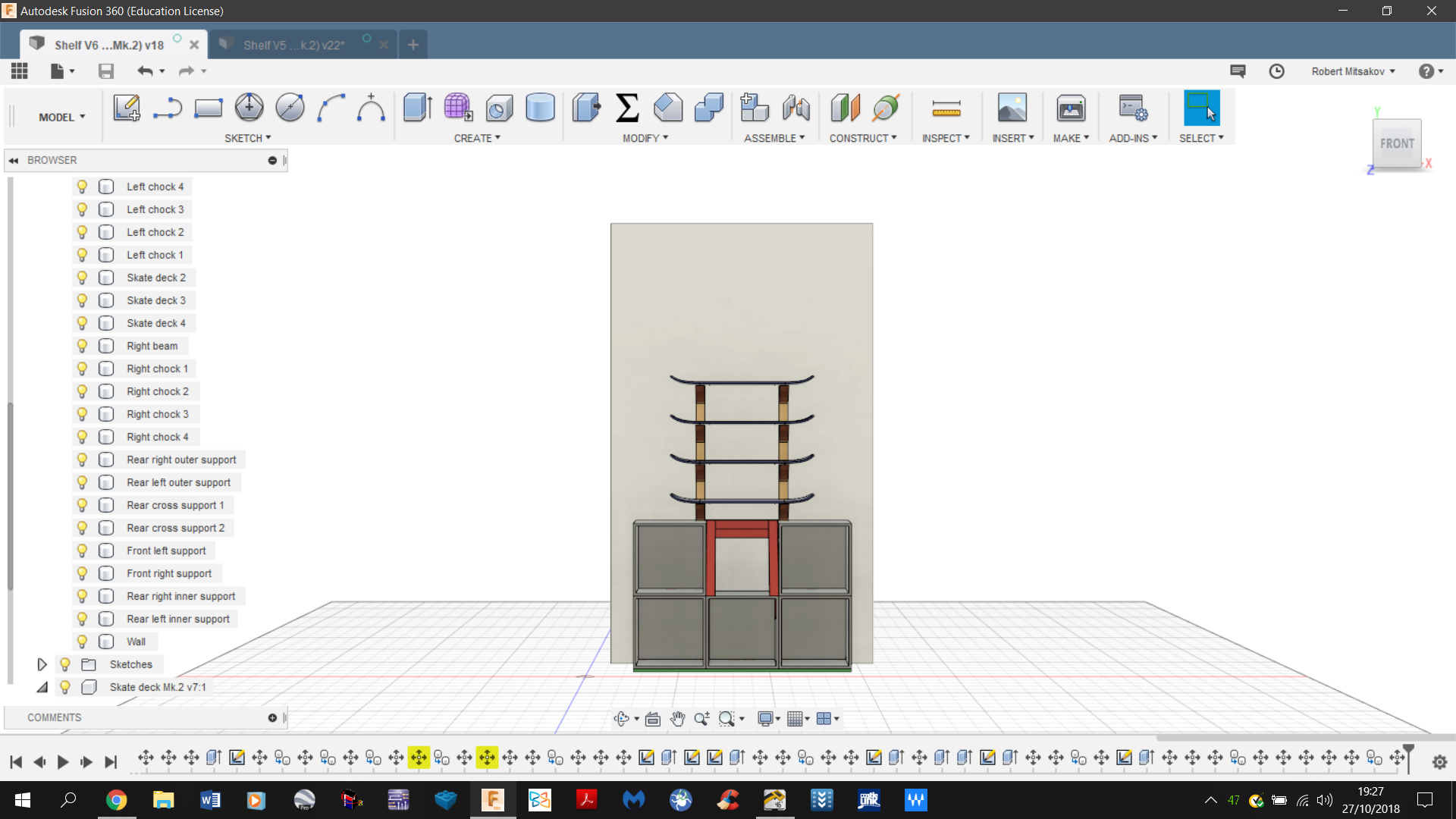Click the Pan hand tool
The width and height of the screenshot is (1456, 819).
click(677, 718)
